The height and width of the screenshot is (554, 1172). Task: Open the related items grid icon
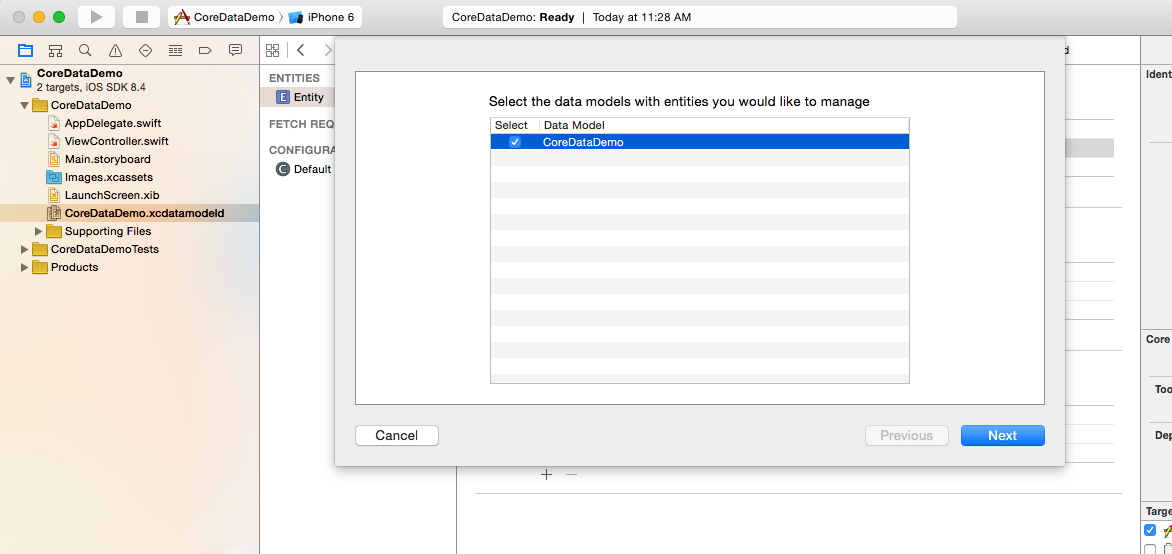272,50
